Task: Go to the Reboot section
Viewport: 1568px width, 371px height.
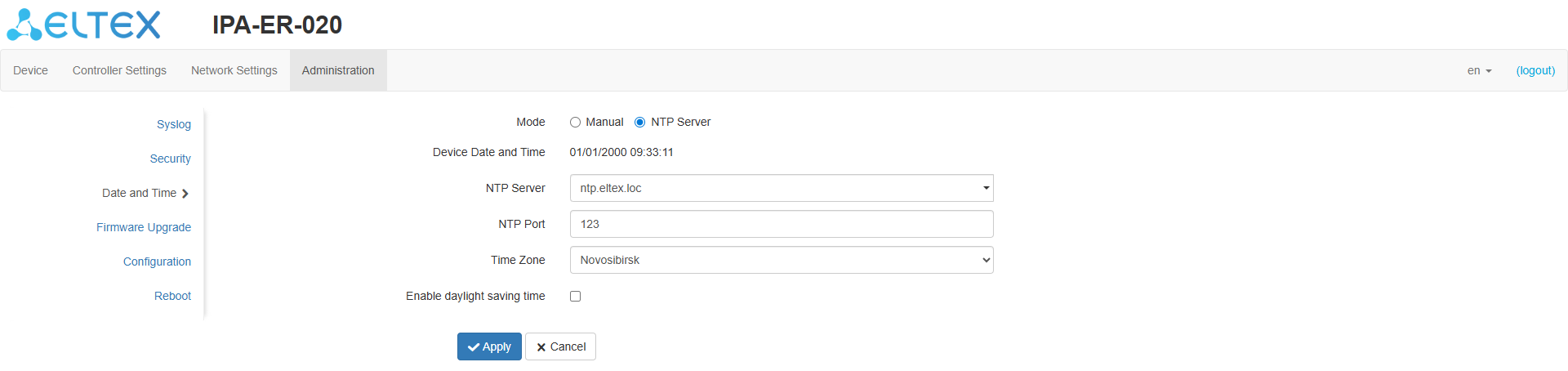Action: point(172,296)
